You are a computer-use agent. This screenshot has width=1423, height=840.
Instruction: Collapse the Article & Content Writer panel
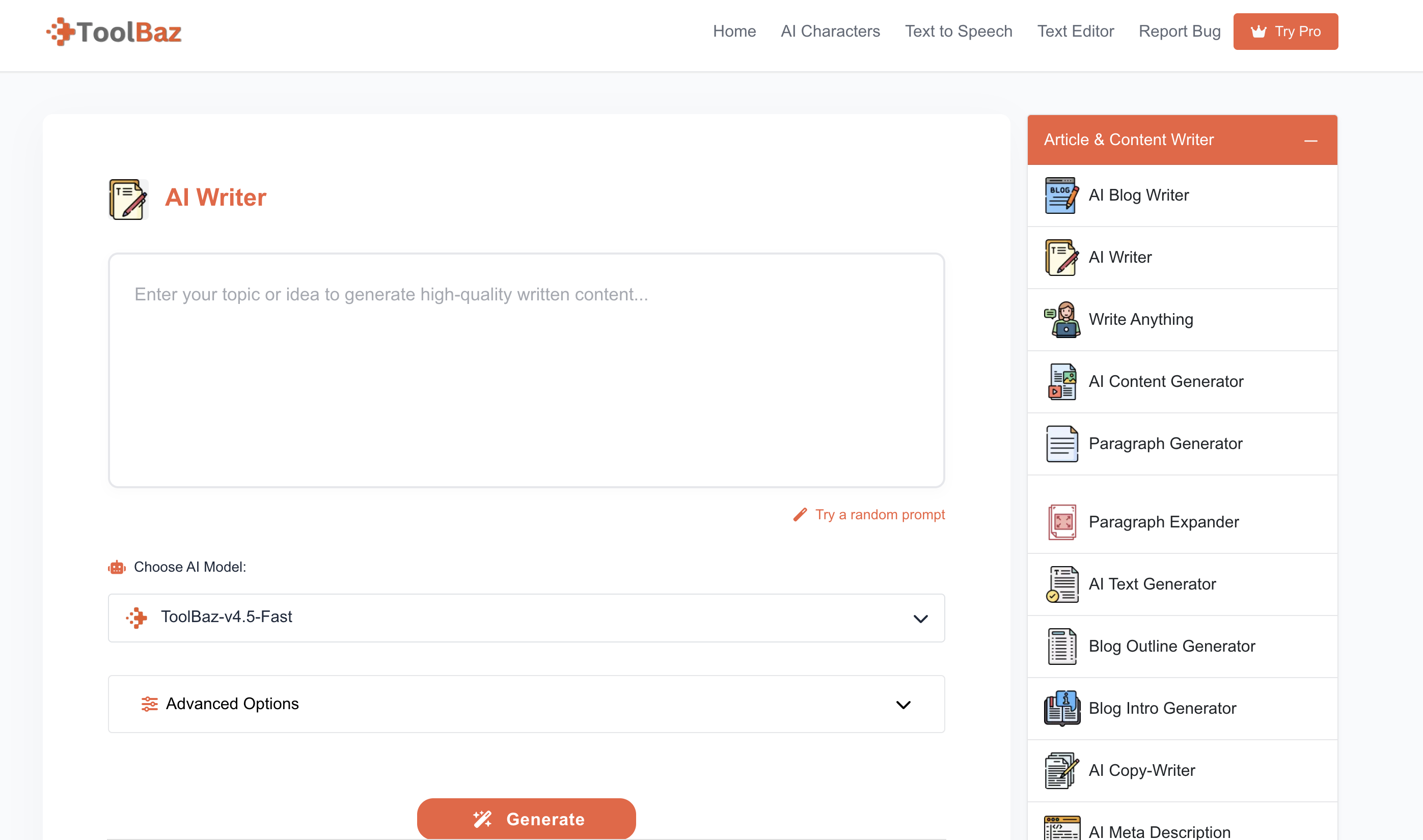(1310, 141)
